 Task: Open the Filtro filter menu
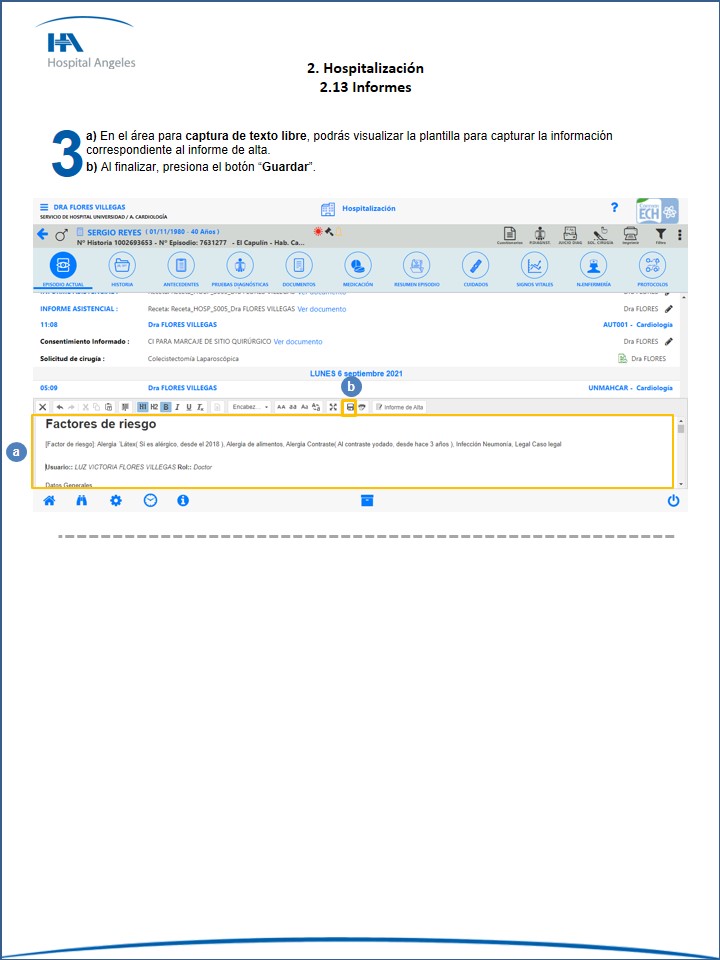660,235
